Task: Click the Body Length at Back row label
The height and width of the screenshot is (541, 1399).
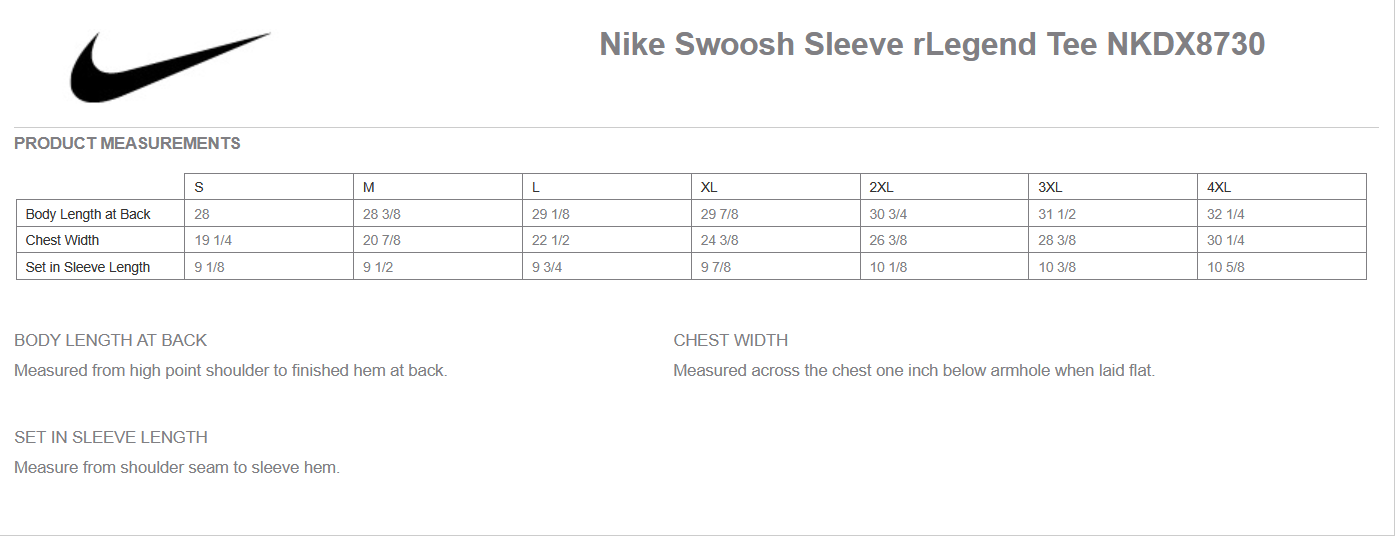Action: pyautogui.click(x=88, y=214)
